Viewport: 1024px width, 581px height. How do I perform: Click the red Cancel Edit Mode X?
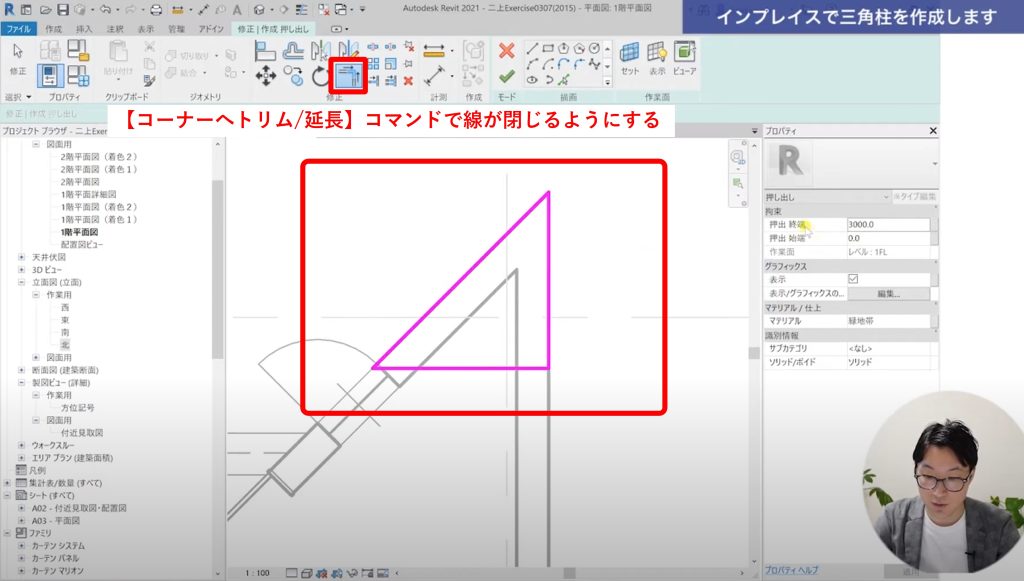(x=507, y=51)
